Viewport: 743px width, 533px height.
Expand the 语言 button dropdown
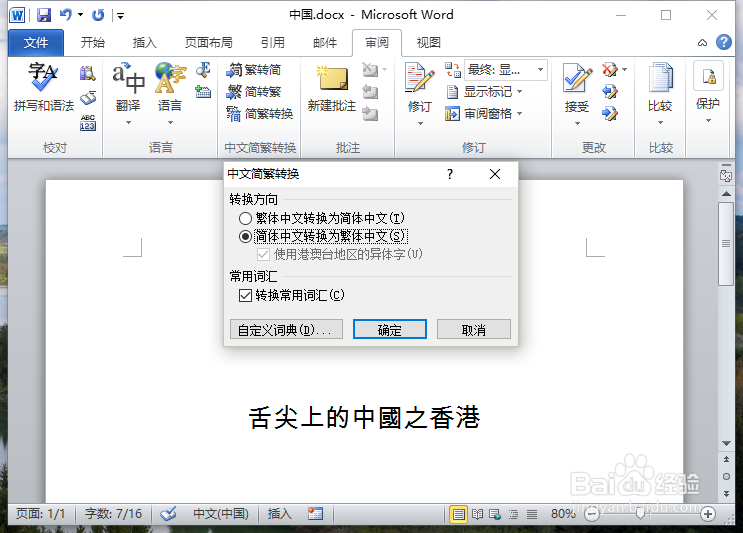(171, 123)
